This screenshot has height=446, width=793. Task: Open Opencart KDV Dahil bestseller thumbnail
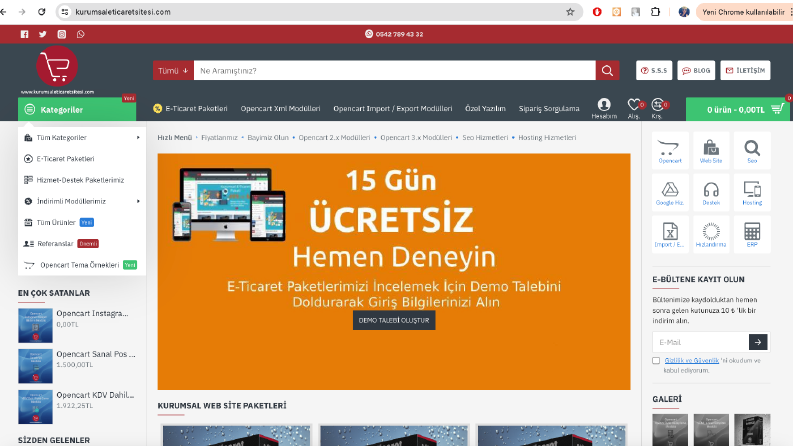35,407
